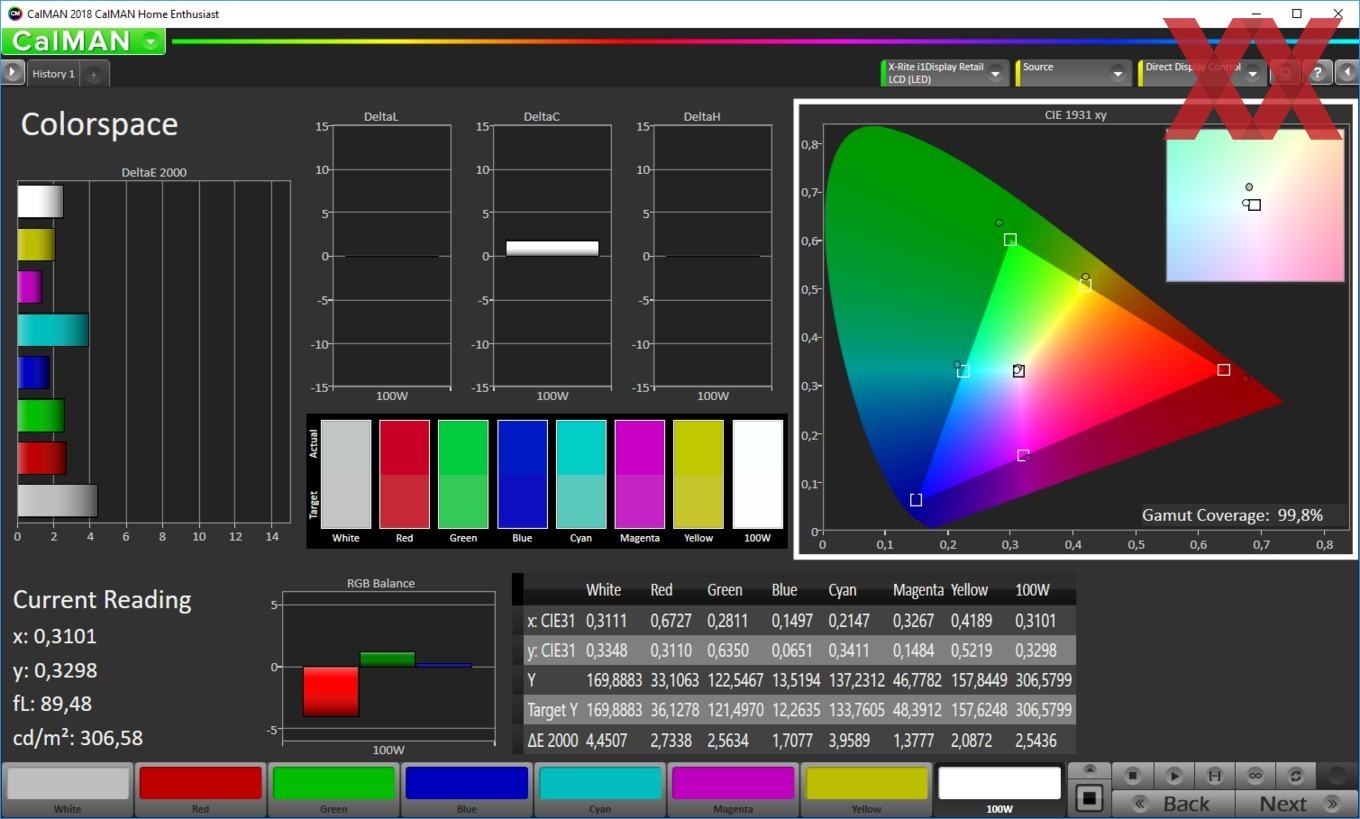
Task: Click the Green Actual/Target comparison swatch
Action: click(x=463, y=474)
